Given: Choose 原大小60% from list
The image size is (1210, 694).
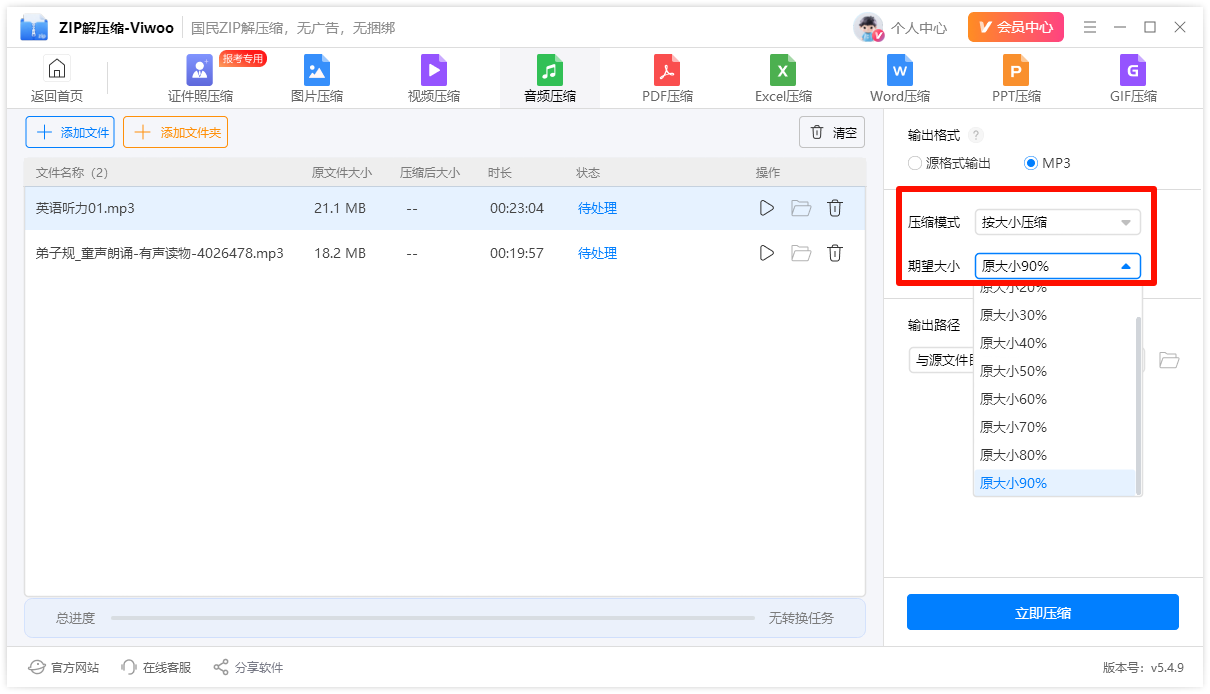Looking at the screenshot, I should 1056,399.
